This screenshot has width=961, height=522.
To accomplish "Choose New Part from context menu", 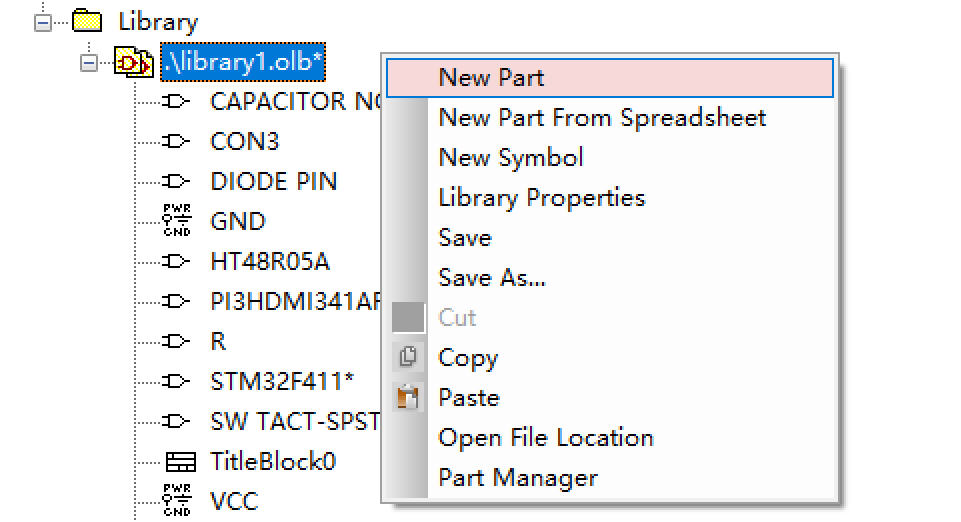I will [610, 78].
